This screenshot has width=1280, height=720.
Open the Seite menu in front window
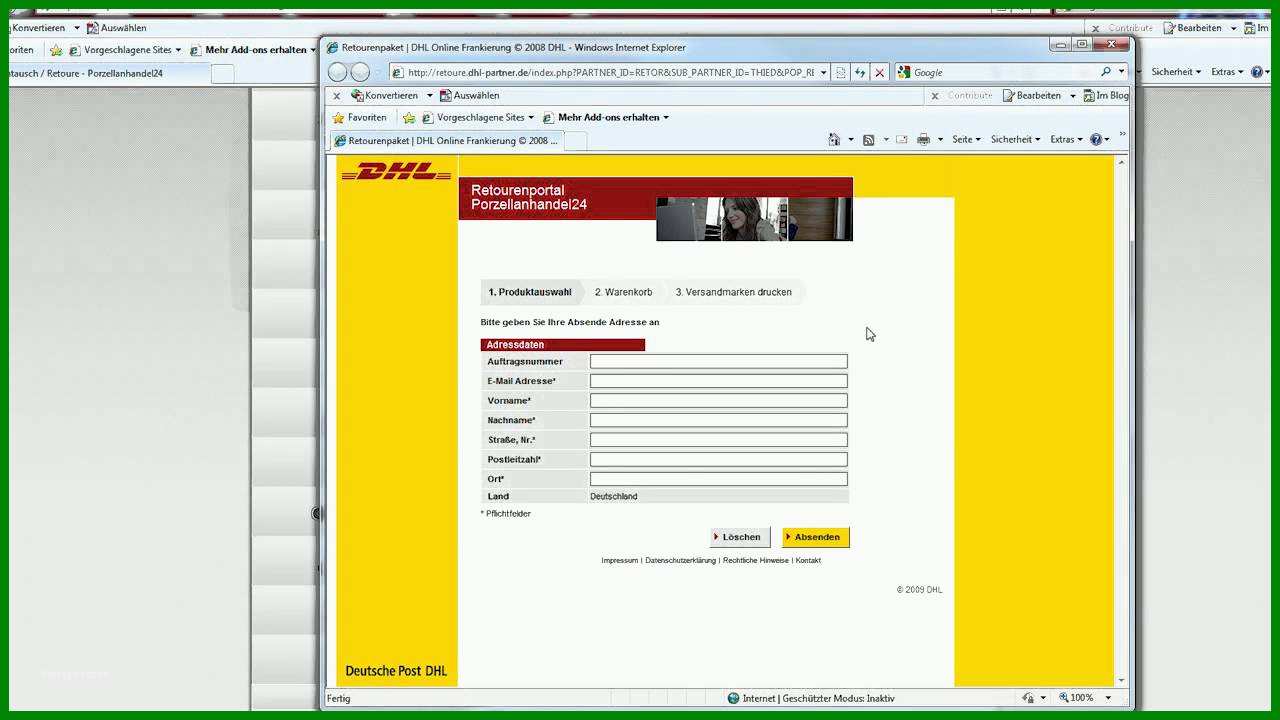click(966, 139)
